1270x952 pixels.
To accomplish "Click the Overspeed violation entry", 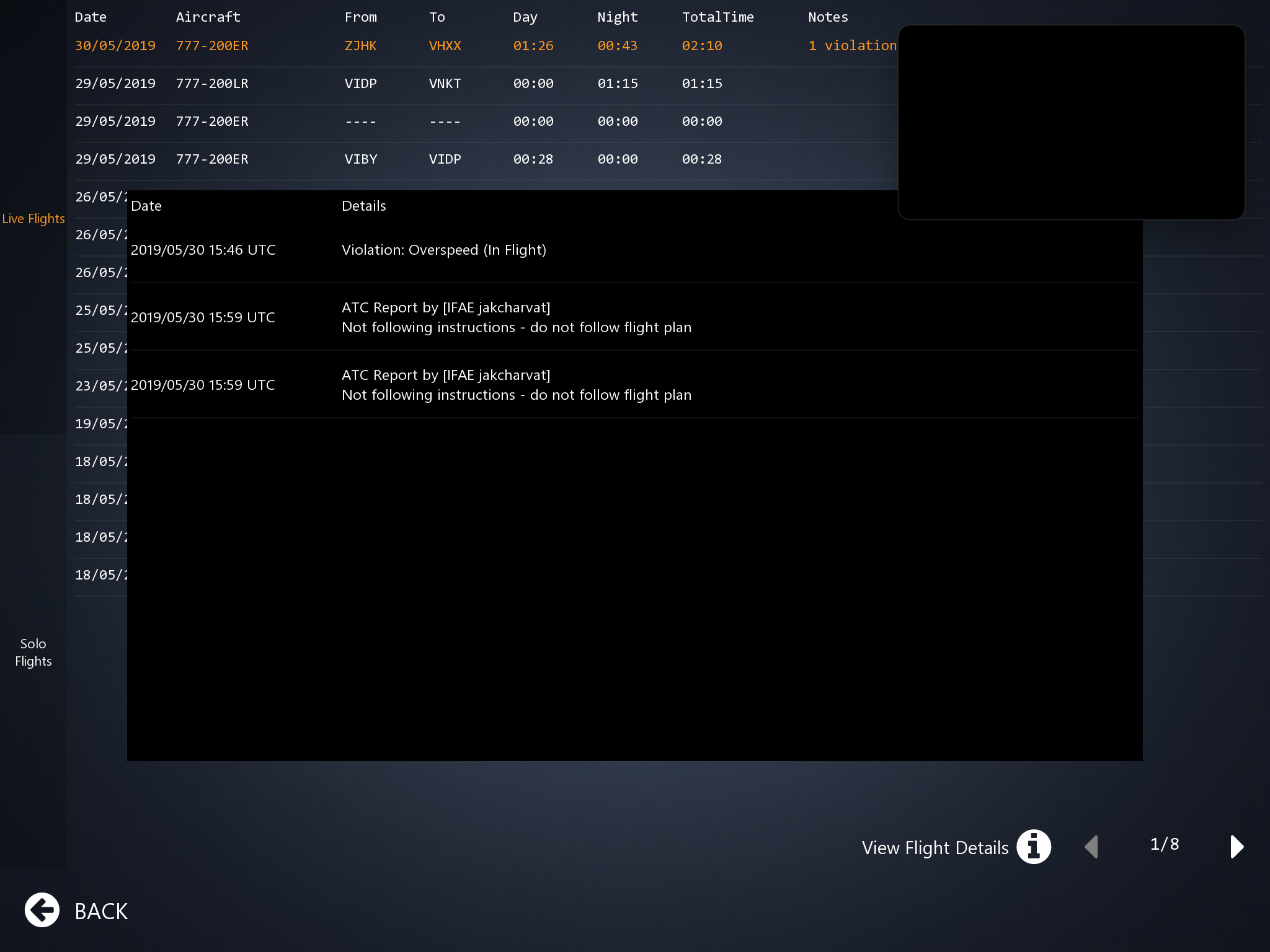I will [x=444, y=250].
